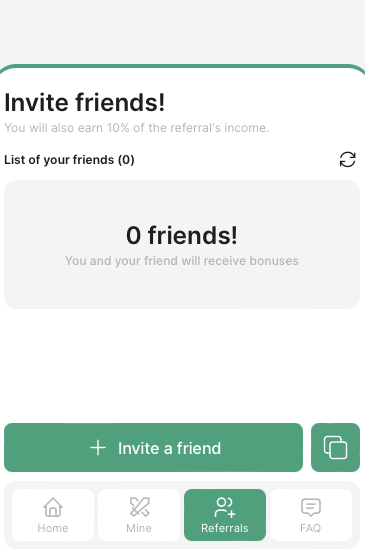Tap the speech bubble FAQ icon
The width and height of the screenshot is (365, 552).
tap(311, 507)
